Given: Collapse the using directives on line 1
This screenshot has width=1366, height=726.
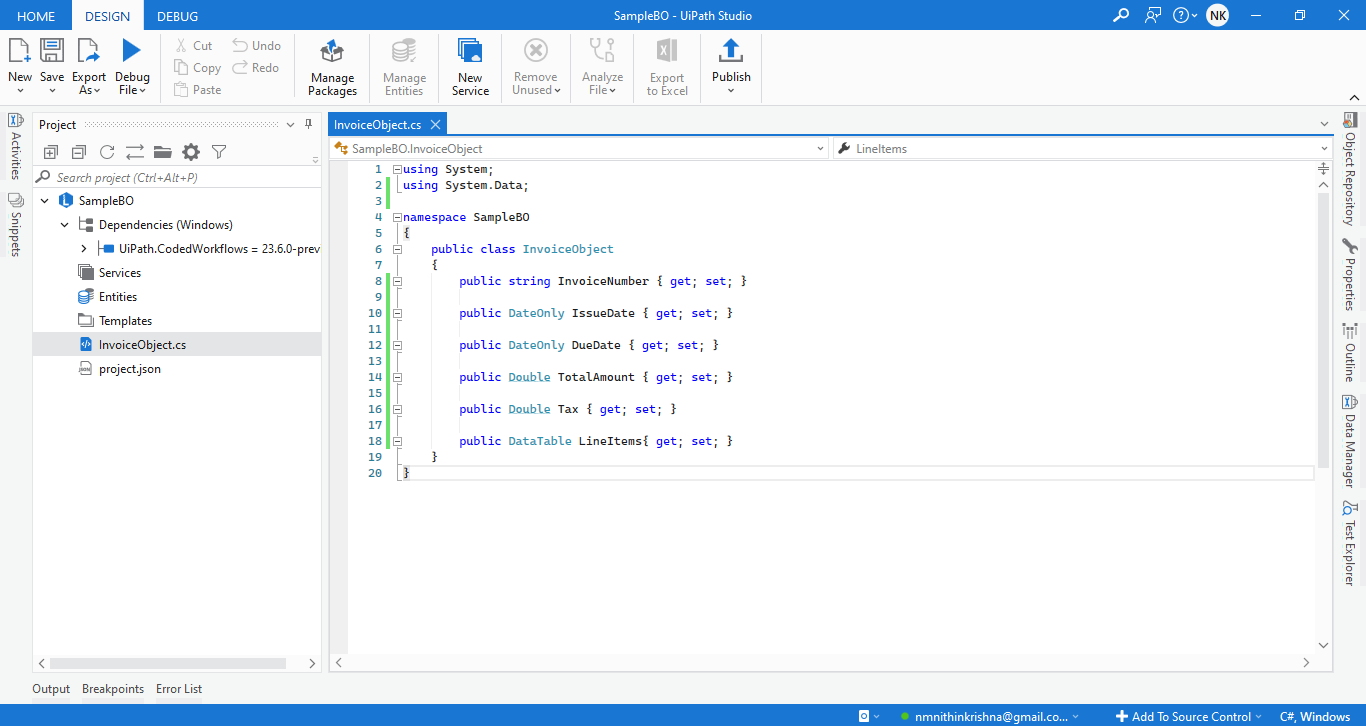Looking at the screenshot, I should pos(397,169).
